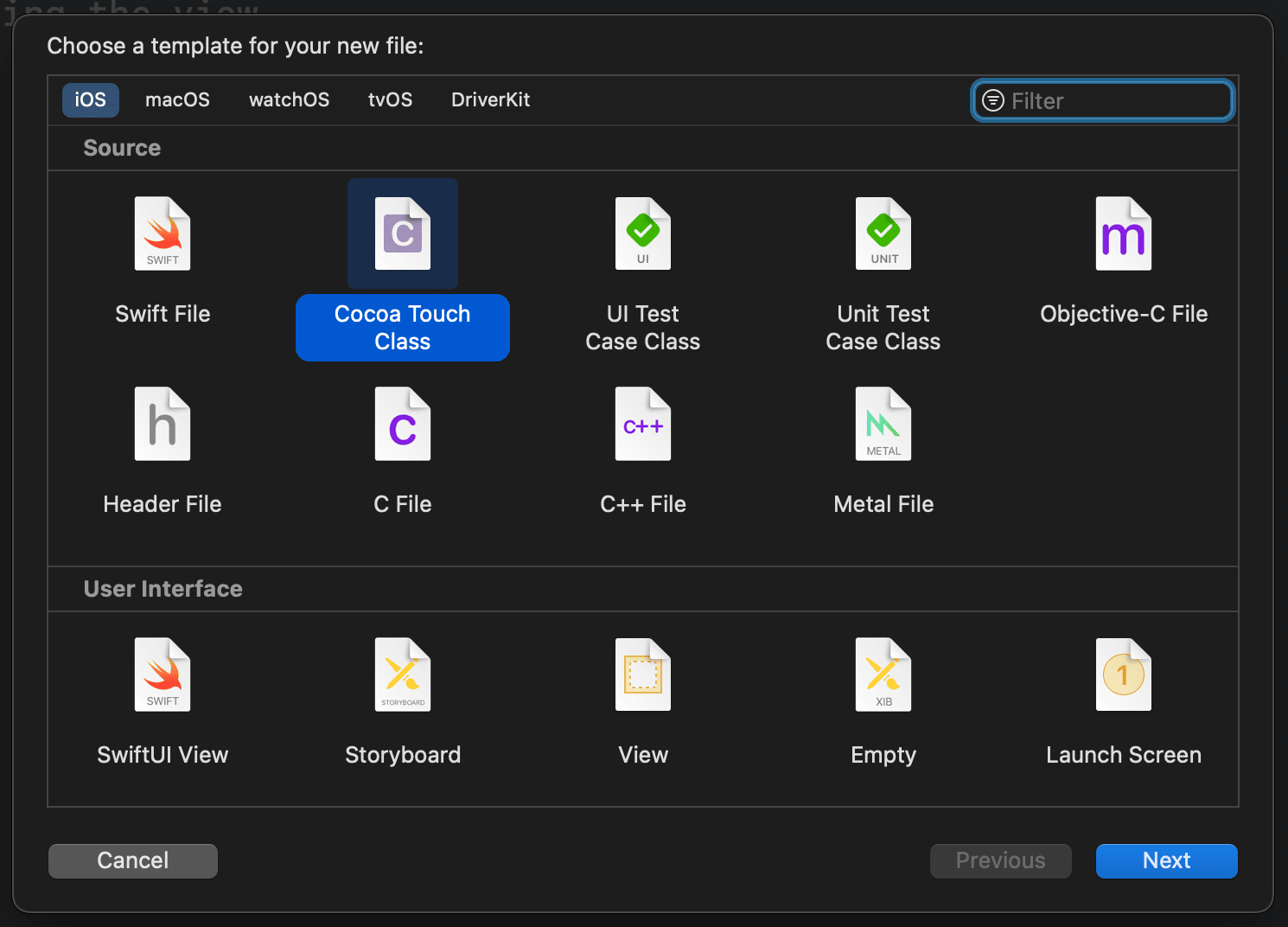Click the "Unit Test Case Class" label
The height and width of the screenshot is (927, 1288).
click(x=883, y=328)
